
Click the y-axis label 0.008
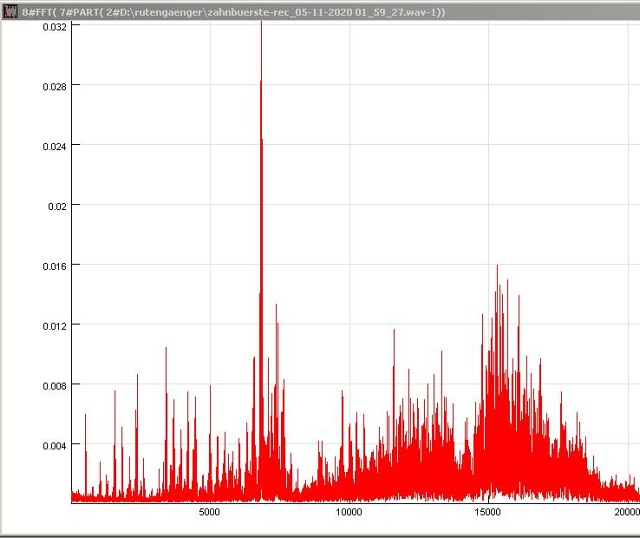(54, 386)
